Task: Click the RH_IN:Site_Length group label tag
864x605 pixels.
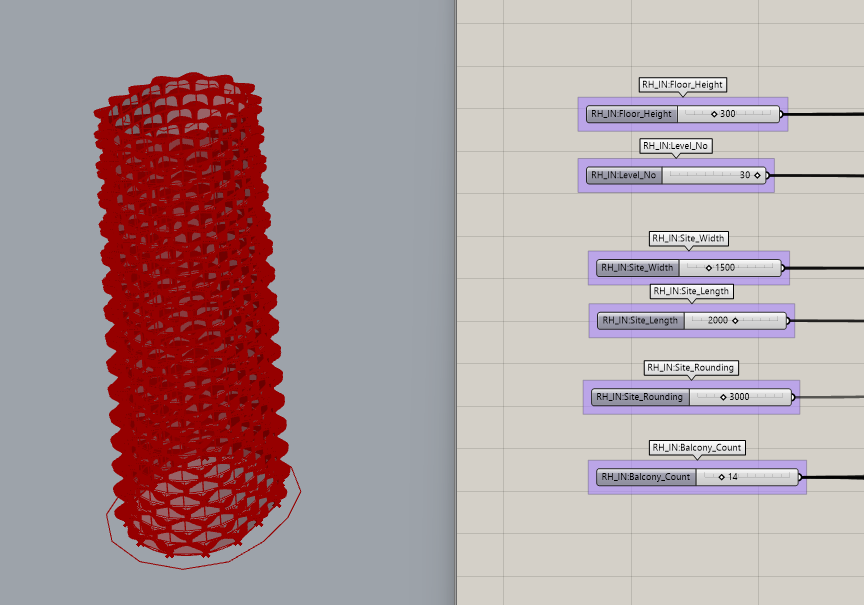Action: (692, 291)
